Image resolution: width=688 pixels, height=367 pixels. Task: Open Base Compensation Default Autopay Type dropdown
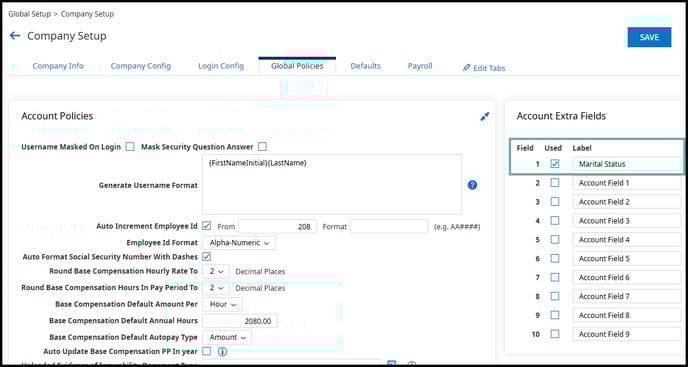click(227, 337)
